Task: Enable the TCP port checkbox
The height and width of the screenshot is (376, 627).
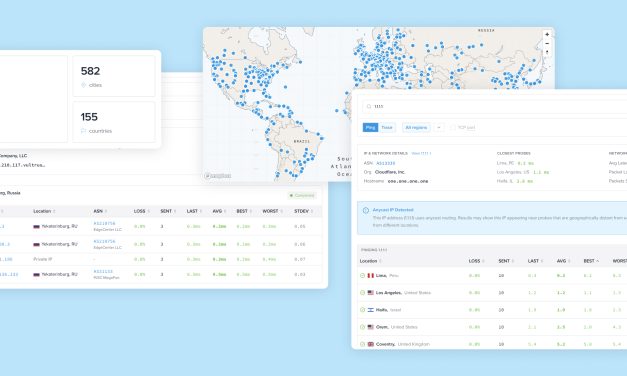Action: [453, 127]
